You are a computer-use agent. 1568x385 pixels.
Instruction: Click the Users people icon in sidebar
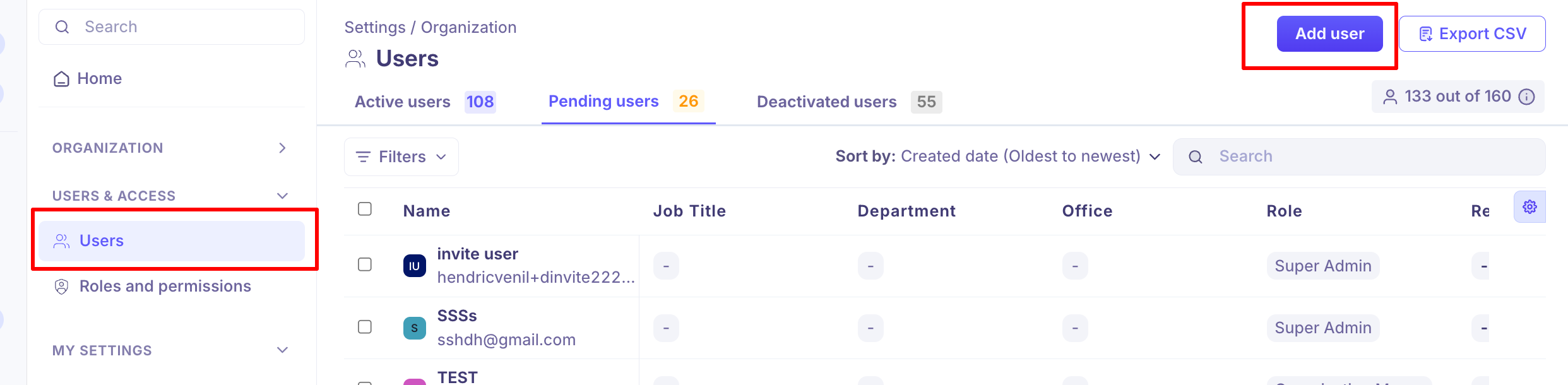click(61, 241)
